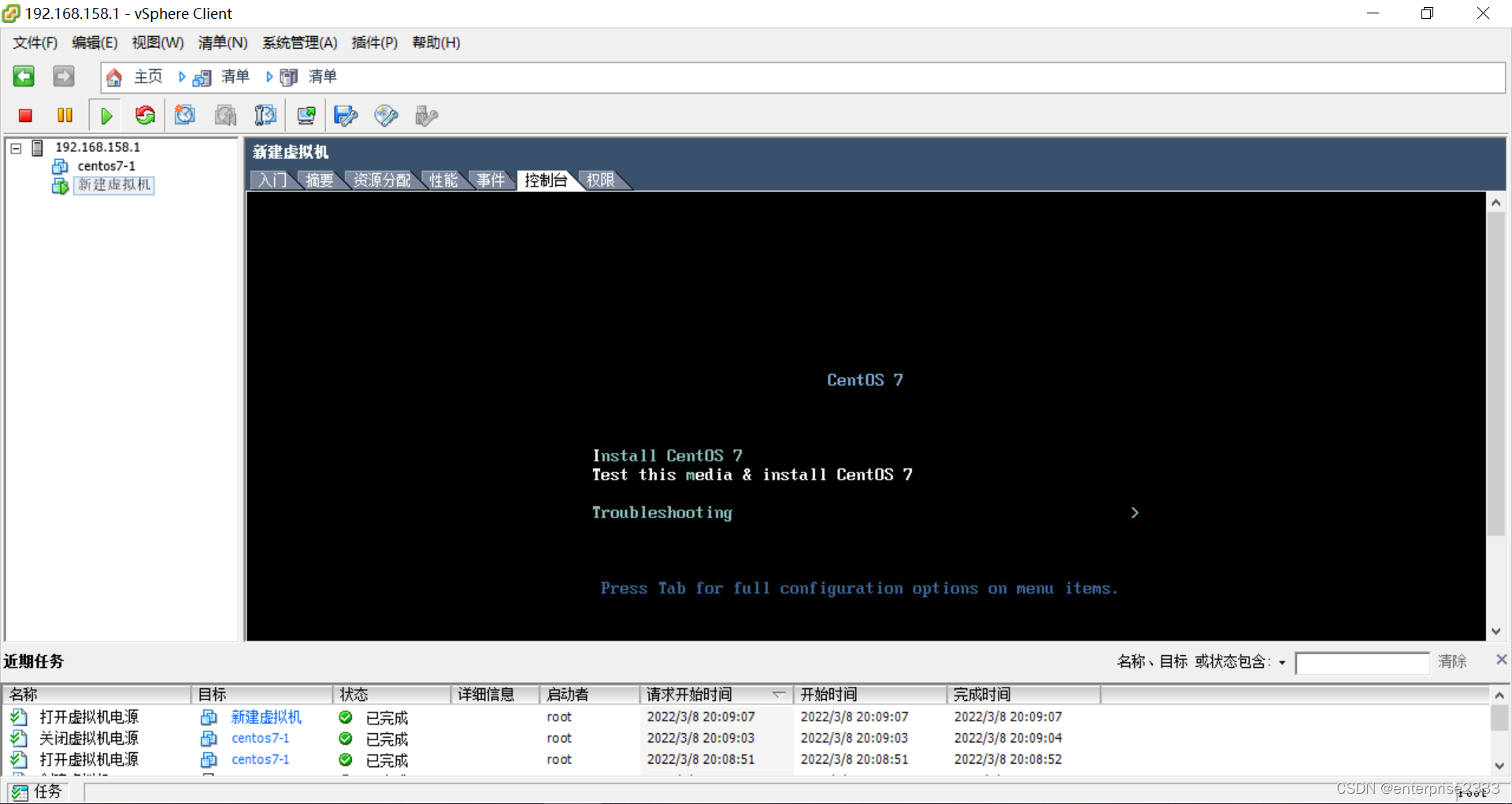Suspend VM with the orange pause icon
The width and height of the screenshot is (1512, 804).
(65, 116)
